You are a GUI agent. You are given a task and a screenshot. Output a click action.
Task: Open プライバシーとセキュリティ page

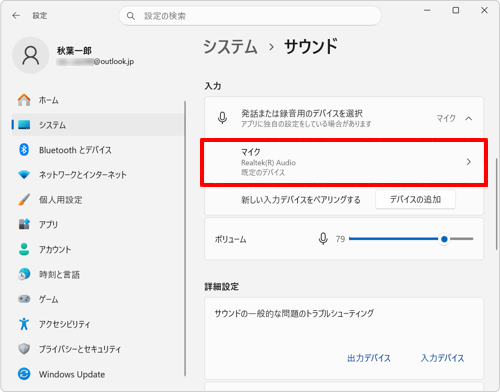(x=98, y=349)
